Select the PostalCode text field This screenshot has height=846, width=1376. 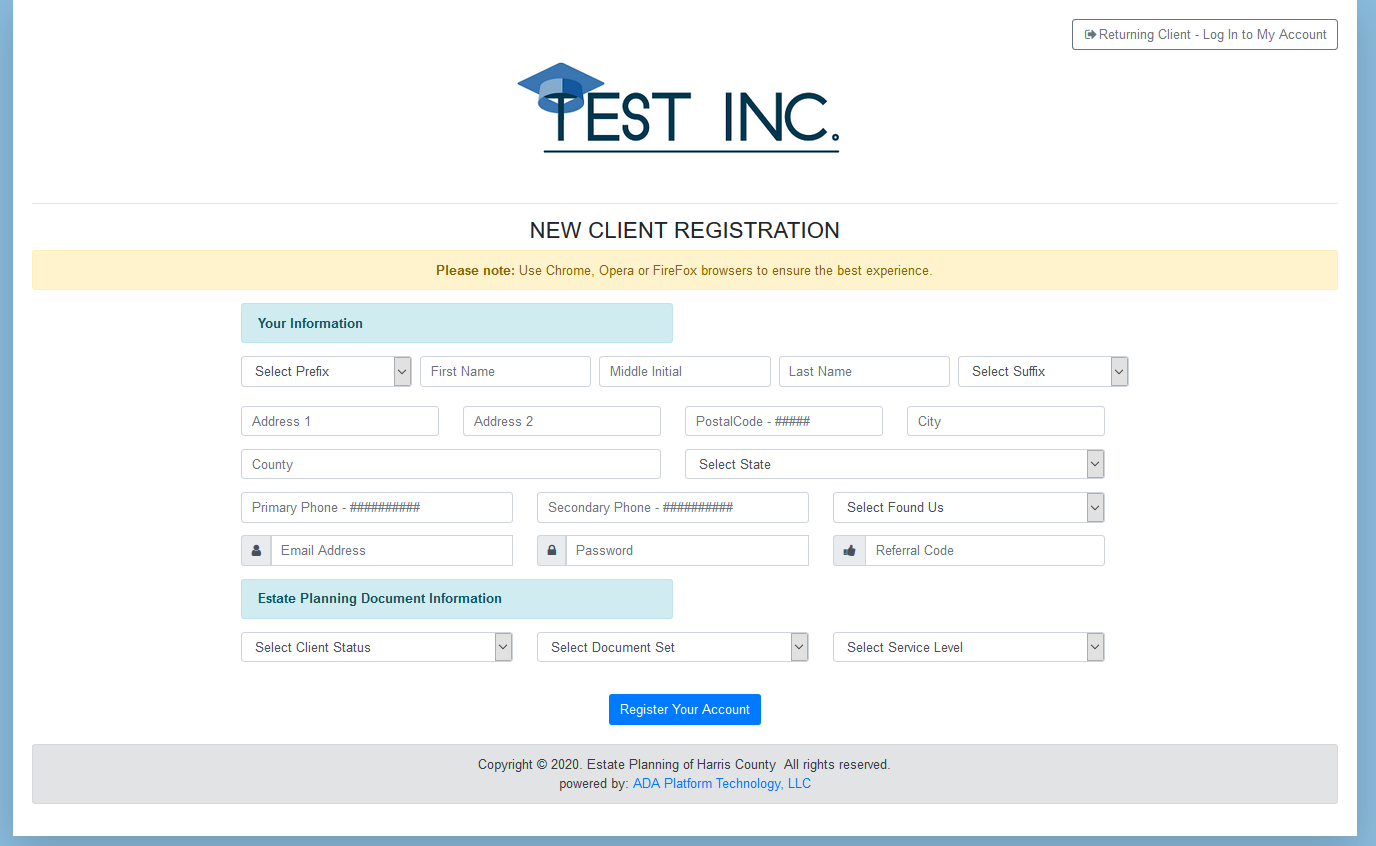(x=783, y=421)
